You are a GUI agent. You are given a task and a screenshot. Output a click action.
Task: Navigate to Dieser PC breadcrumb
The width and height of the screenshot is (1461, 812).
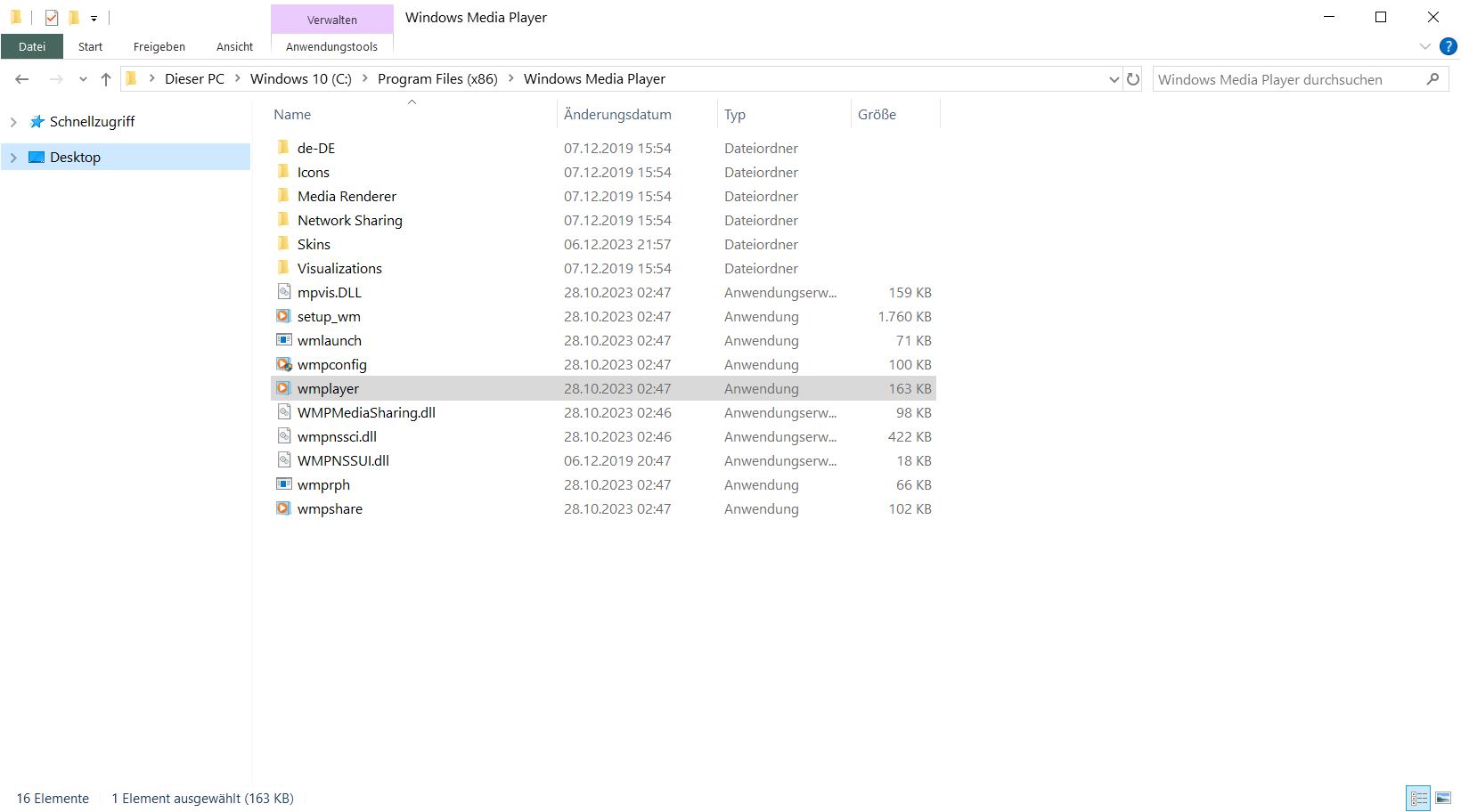(194, 79)
